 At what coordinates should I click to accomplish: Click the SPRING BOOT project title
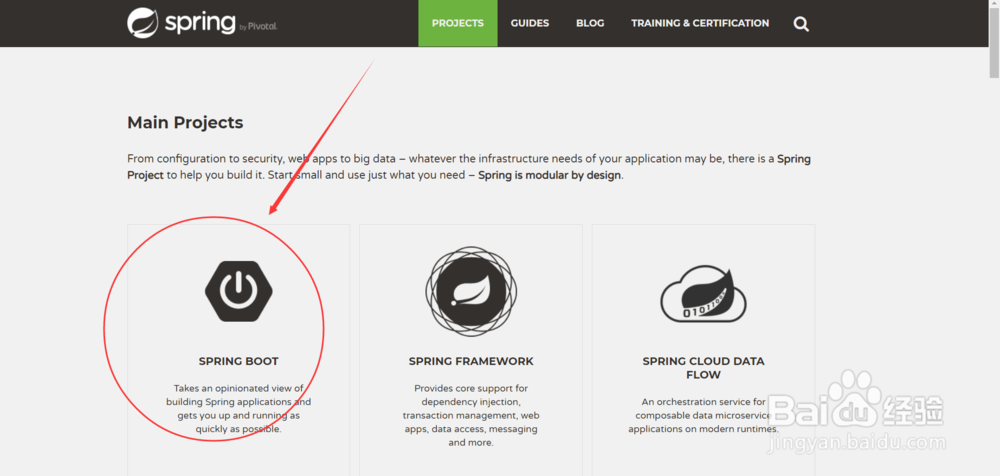tap(239, 361)
